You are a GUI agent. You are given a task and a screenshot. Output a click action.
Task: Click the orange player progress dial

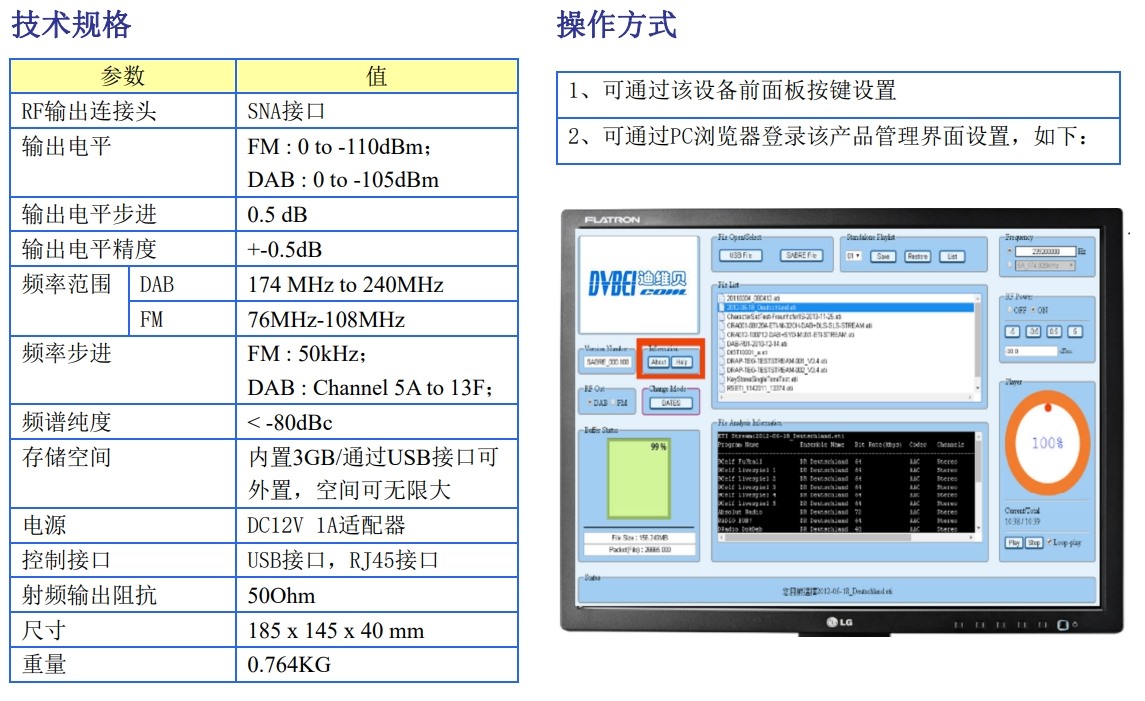point(1046,441)
